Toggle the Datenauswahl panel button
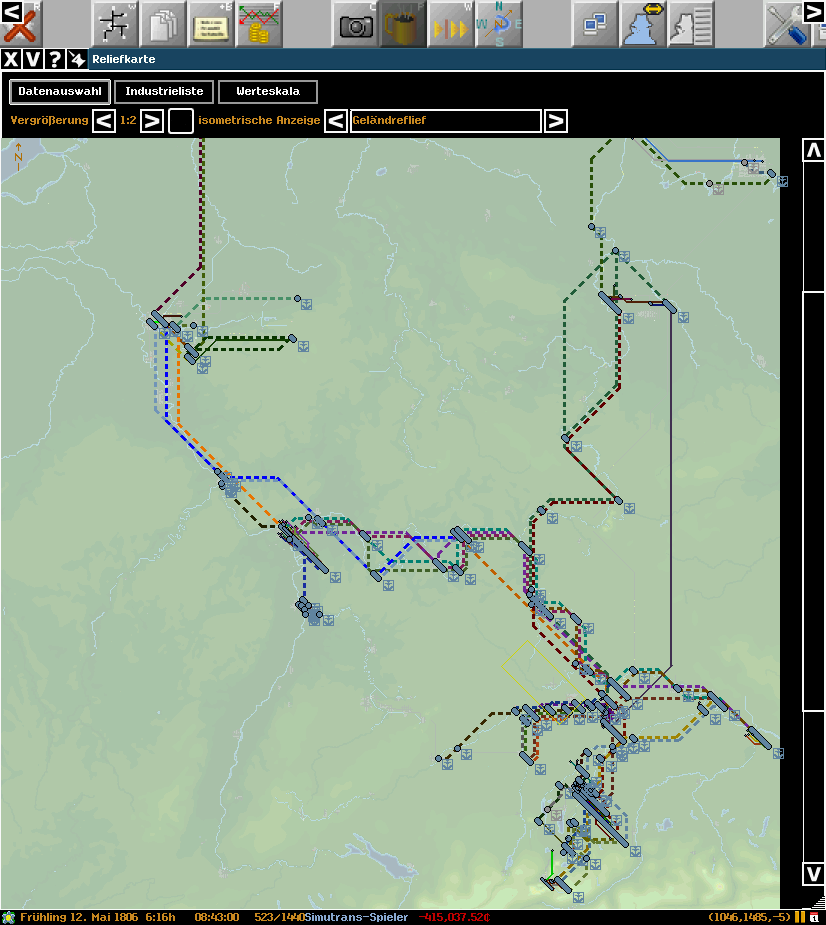 [59, 92]
